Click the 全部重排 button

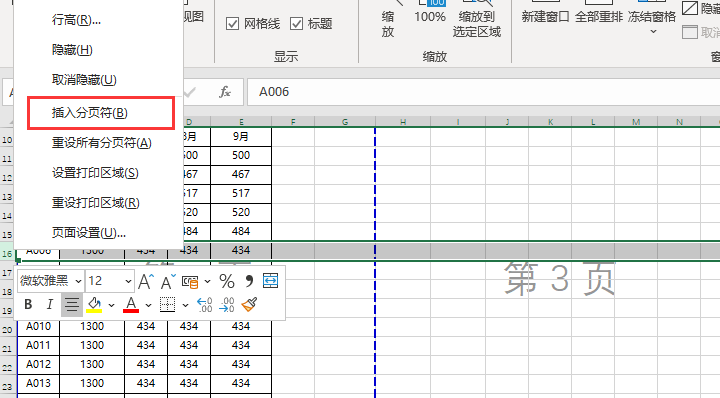coord(598,17)
